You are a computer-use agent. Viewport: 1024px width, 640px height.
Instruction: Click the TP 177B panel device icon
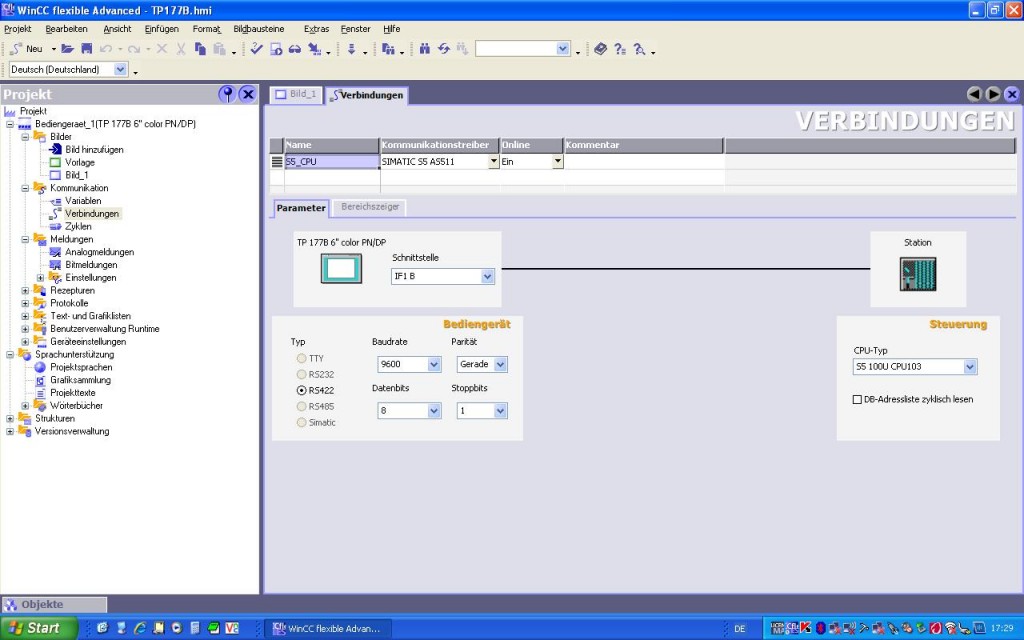pos(341,268)
